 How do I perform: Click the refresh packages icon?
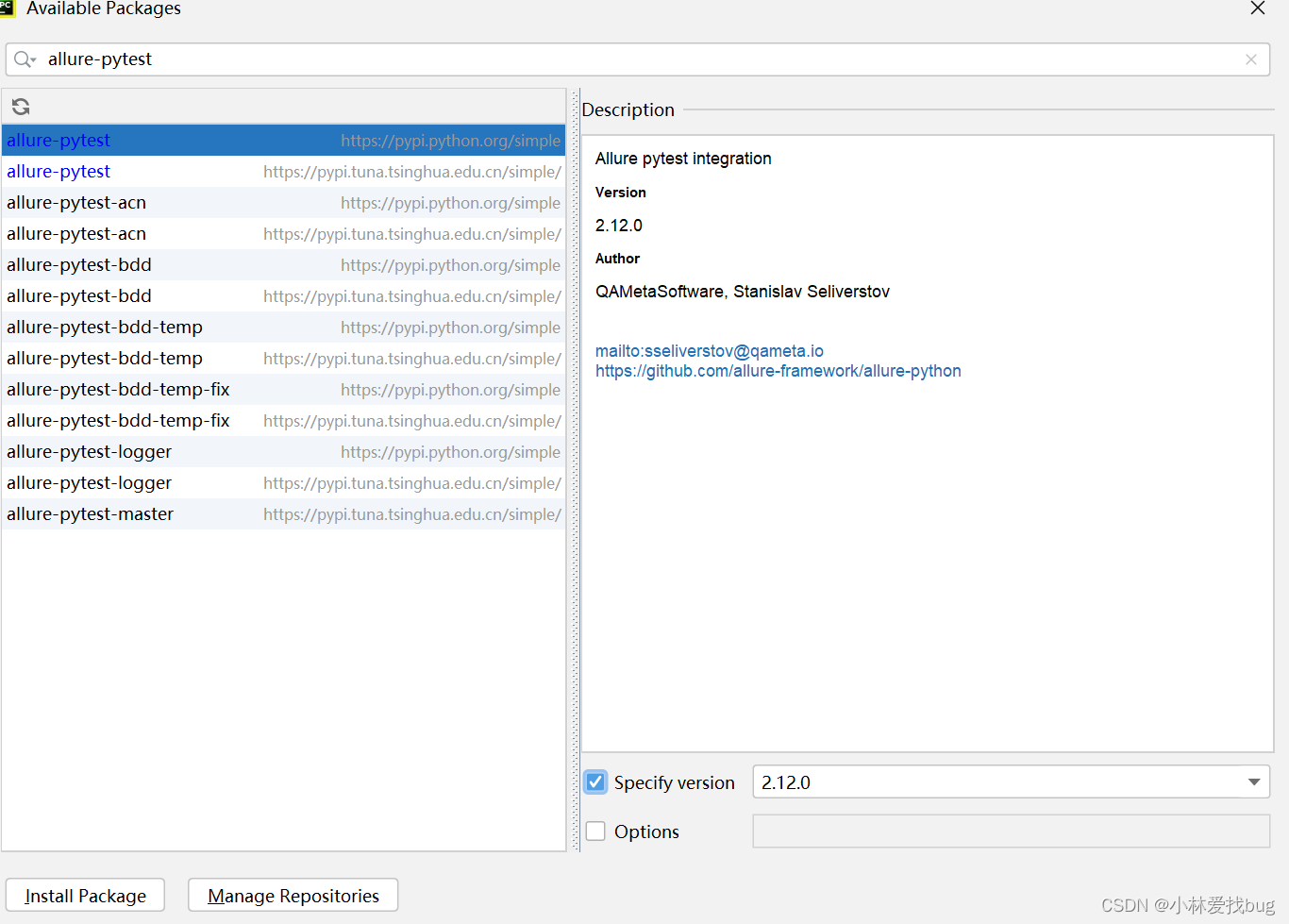(x=20, y=106)
